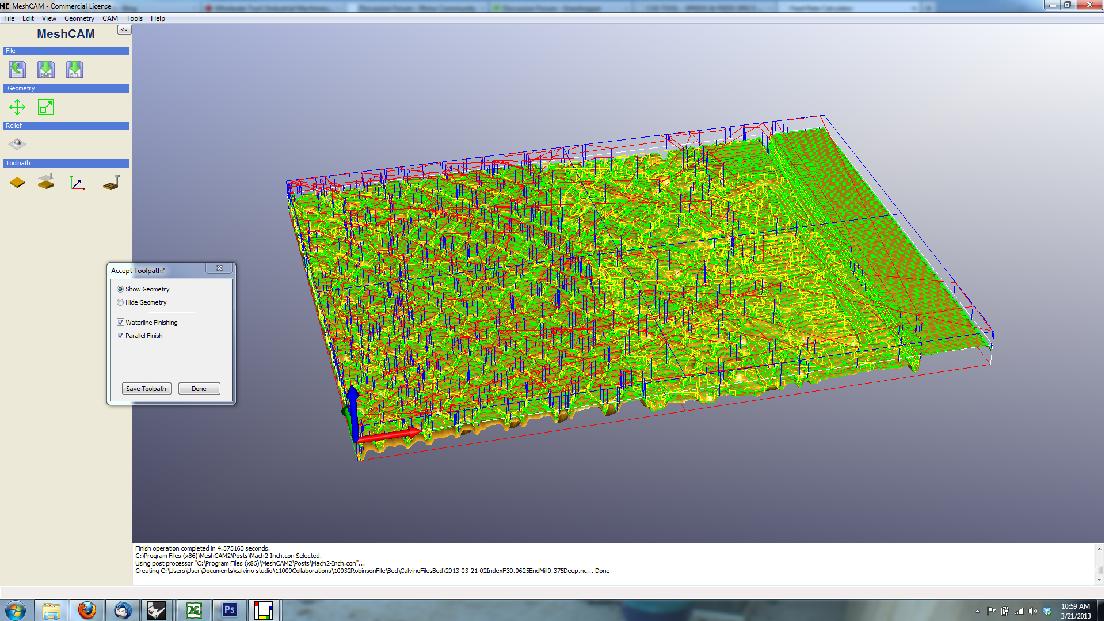This screenshot has width=1104, height=621.
Task: Open the File menu
Action: tap(10, 18)
